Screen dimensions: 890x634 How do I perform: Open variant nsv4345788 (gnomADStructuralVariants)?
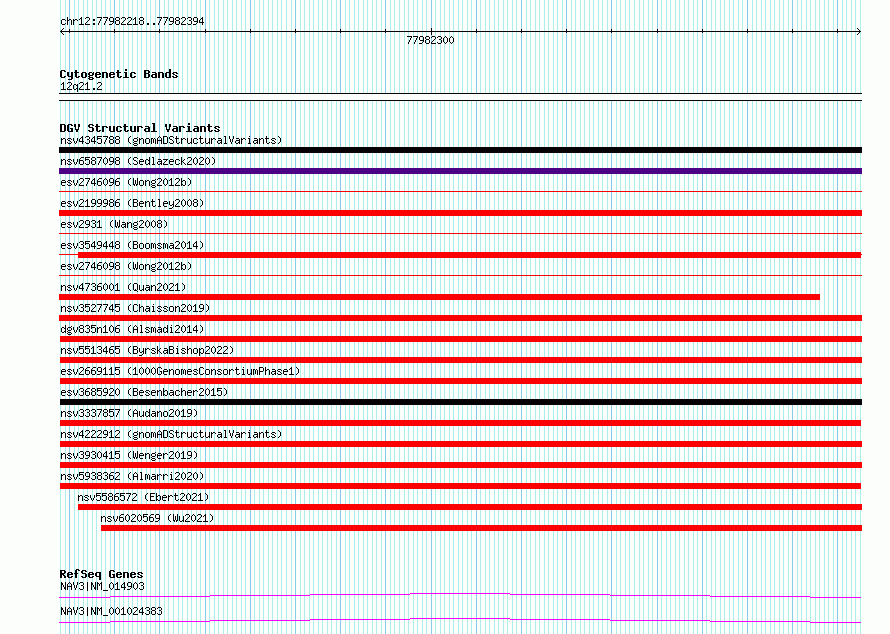point(171,140)
